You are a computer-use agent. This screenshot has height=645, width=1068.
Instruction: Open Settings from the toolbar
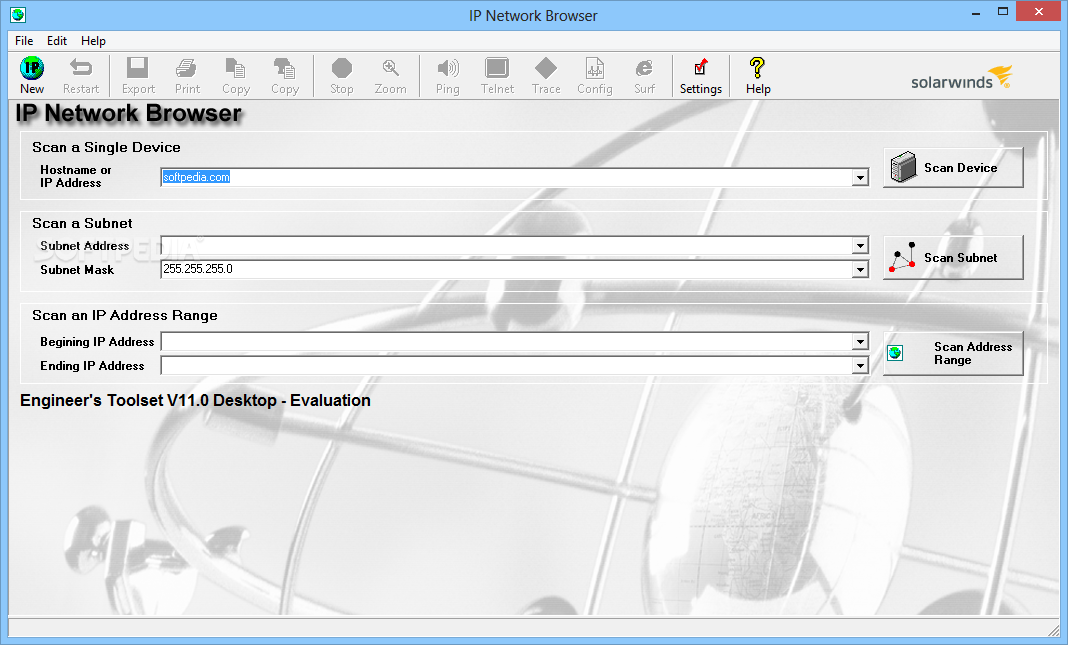point(701,76)
